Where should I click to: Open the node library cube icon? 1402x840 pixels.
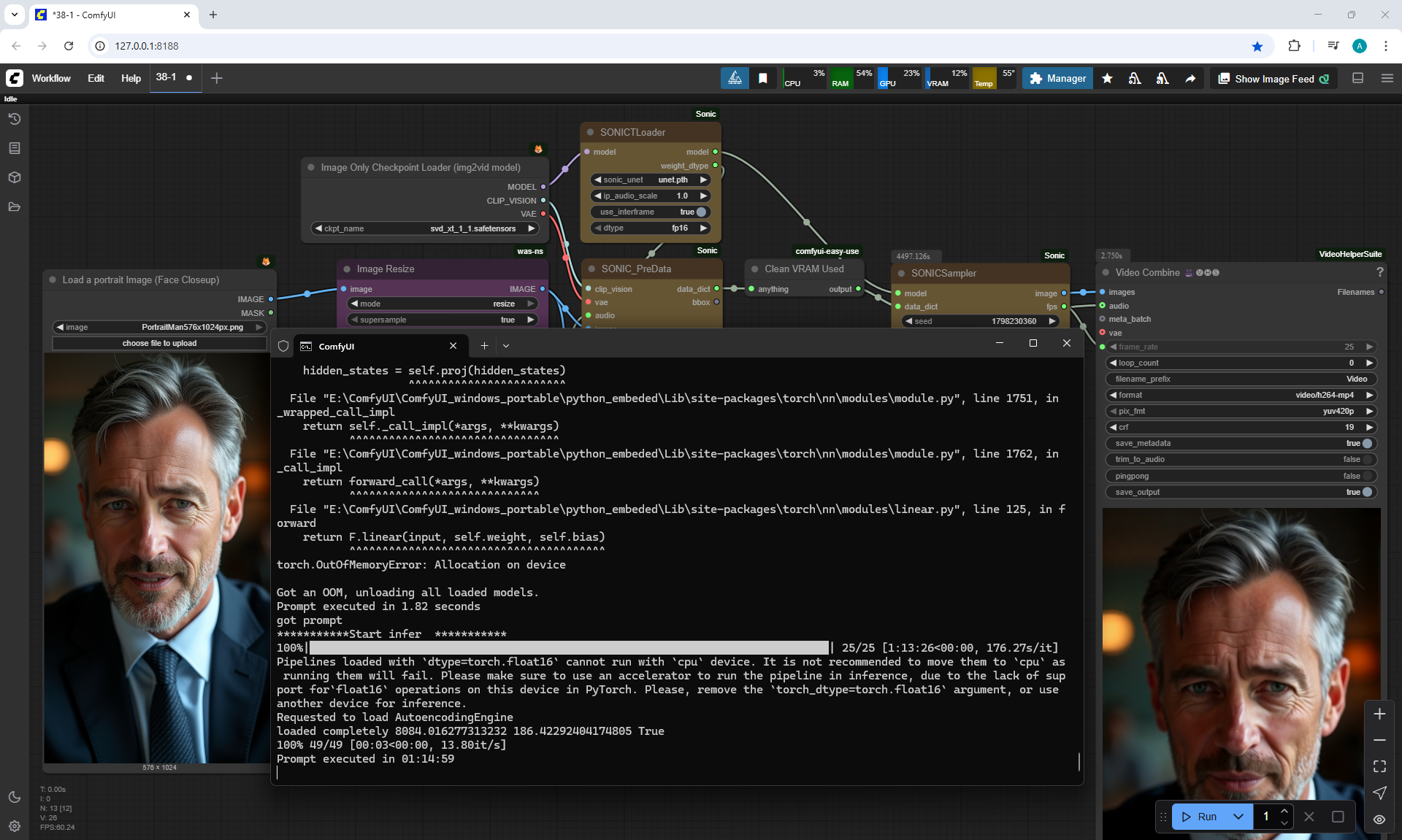(x=15, y=177)
